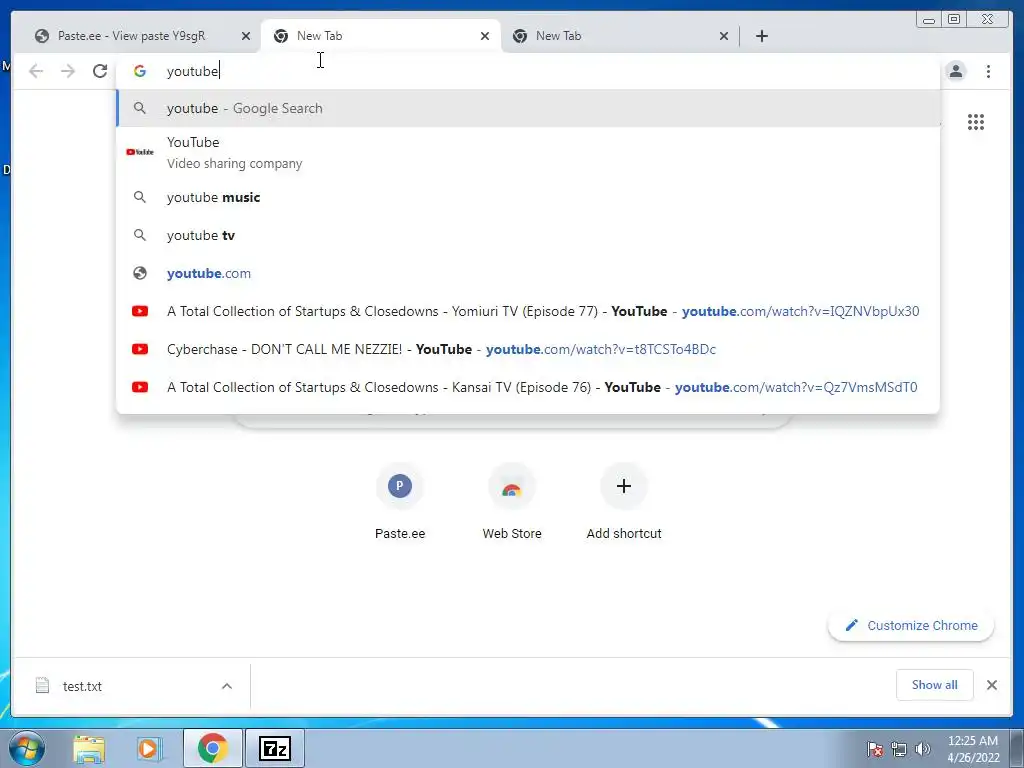This screenshot has height=768, width=1024.
Task: Select the 'youtube - Google Search' suggestion
Action: [528, 108]
